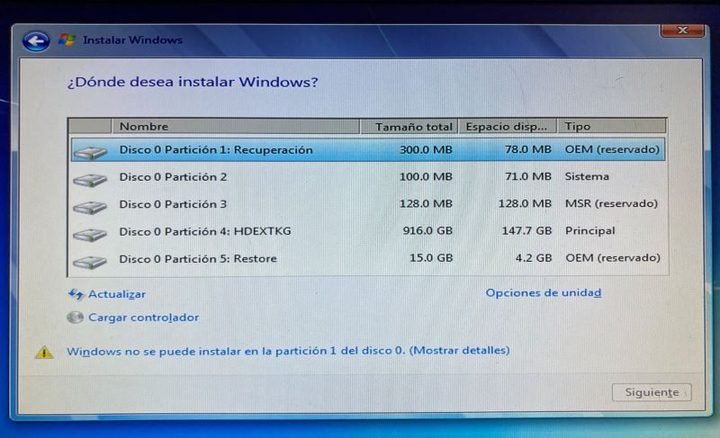The width and height of the screenshot is (720, 438).
Task: Click the Principal type cell
Action: coord(590,231)
